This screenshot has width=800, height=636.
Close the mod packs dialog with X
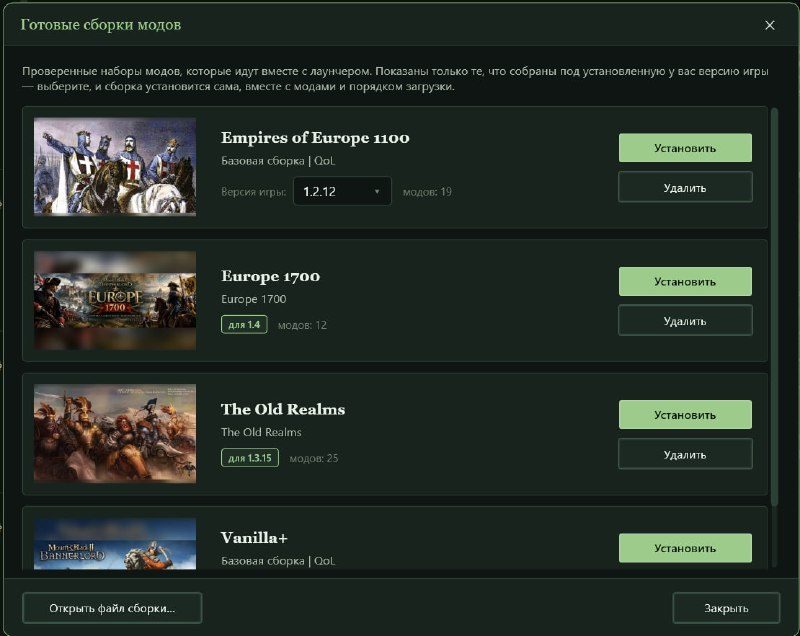[x=769, y=25]
